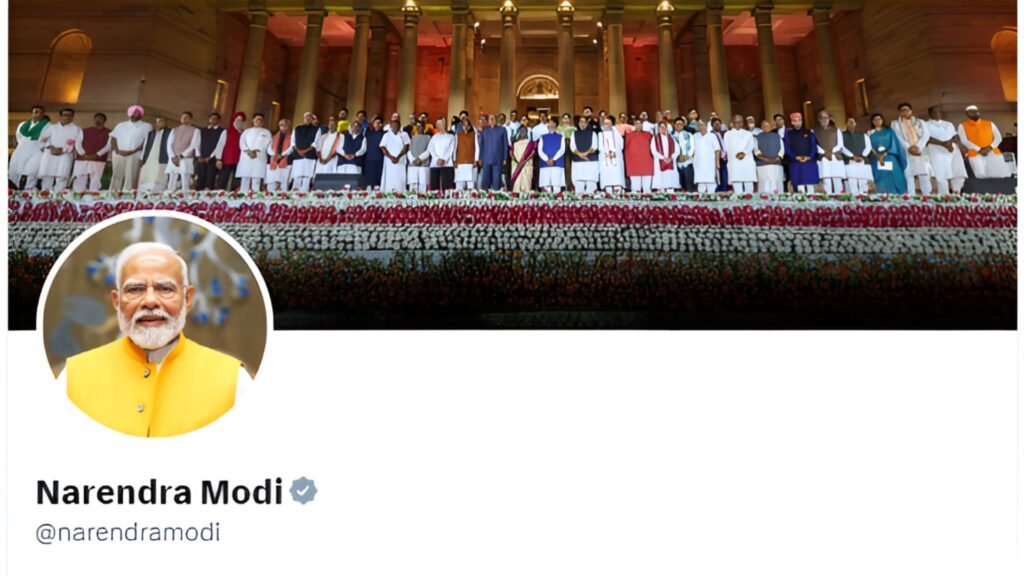Click the man in the royal blue vest

click(x=552, y=155)
